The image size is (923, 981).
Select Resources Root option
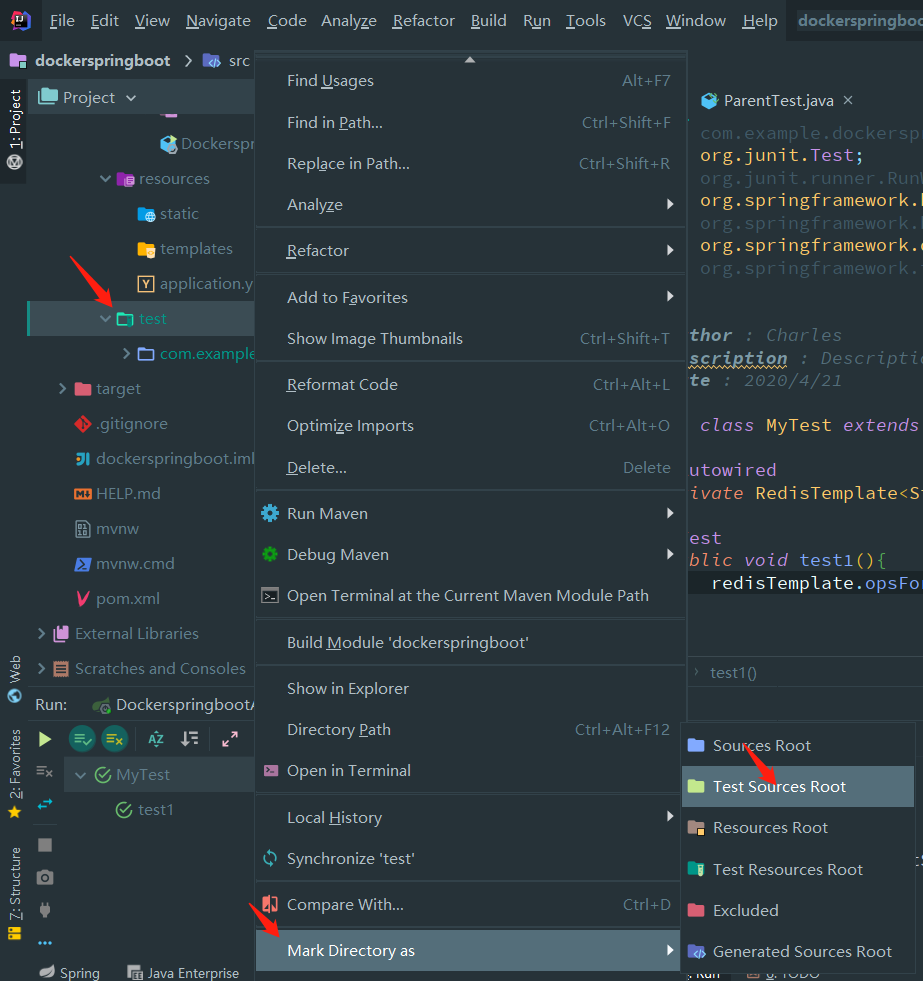797,828
